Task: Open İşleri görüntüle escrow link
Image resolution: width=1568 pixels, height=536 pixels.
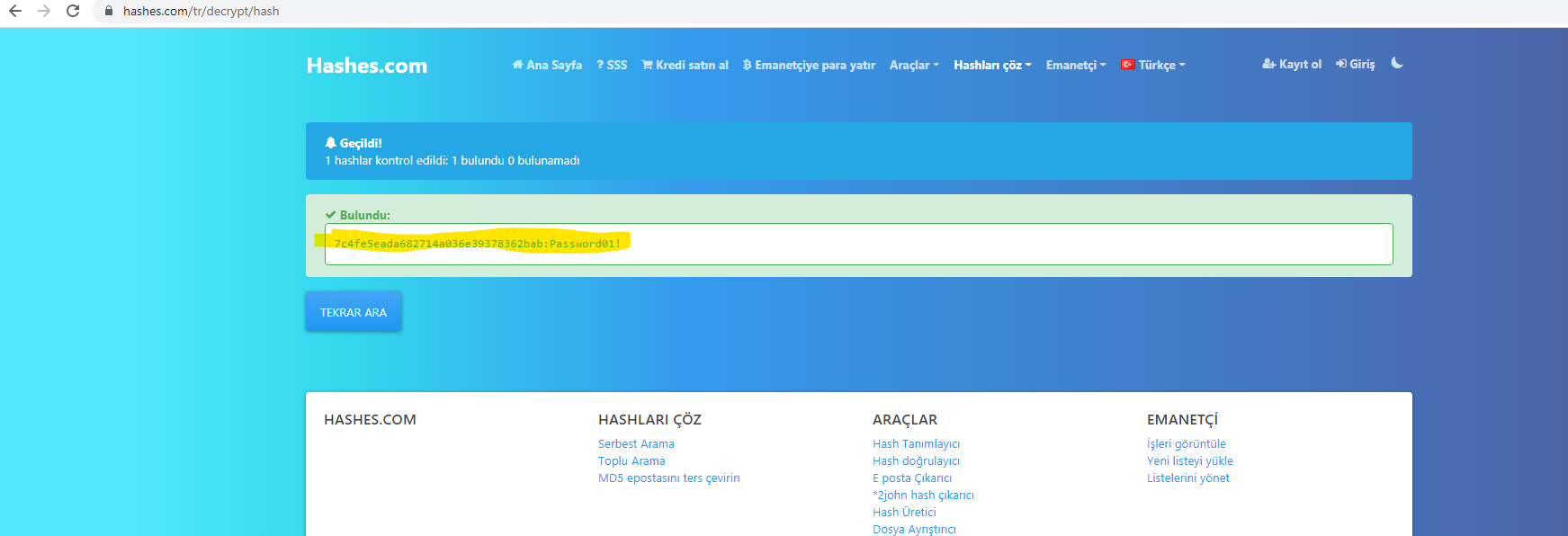Action: (1186, 443)
